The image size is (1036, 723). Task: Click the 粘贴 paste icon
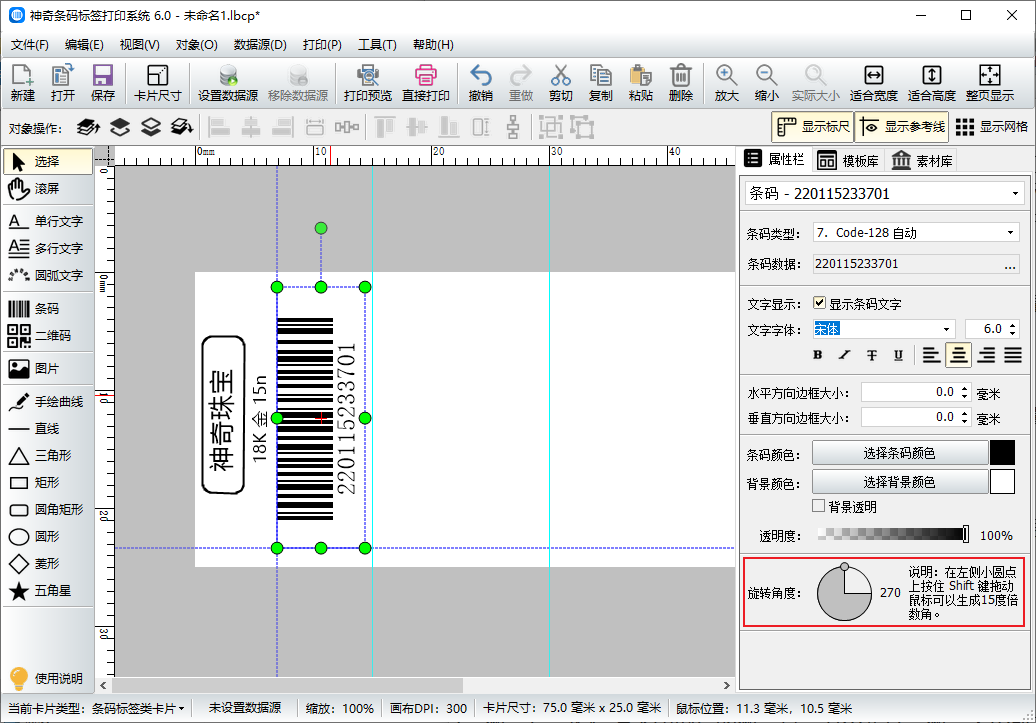tap(640, 83)
